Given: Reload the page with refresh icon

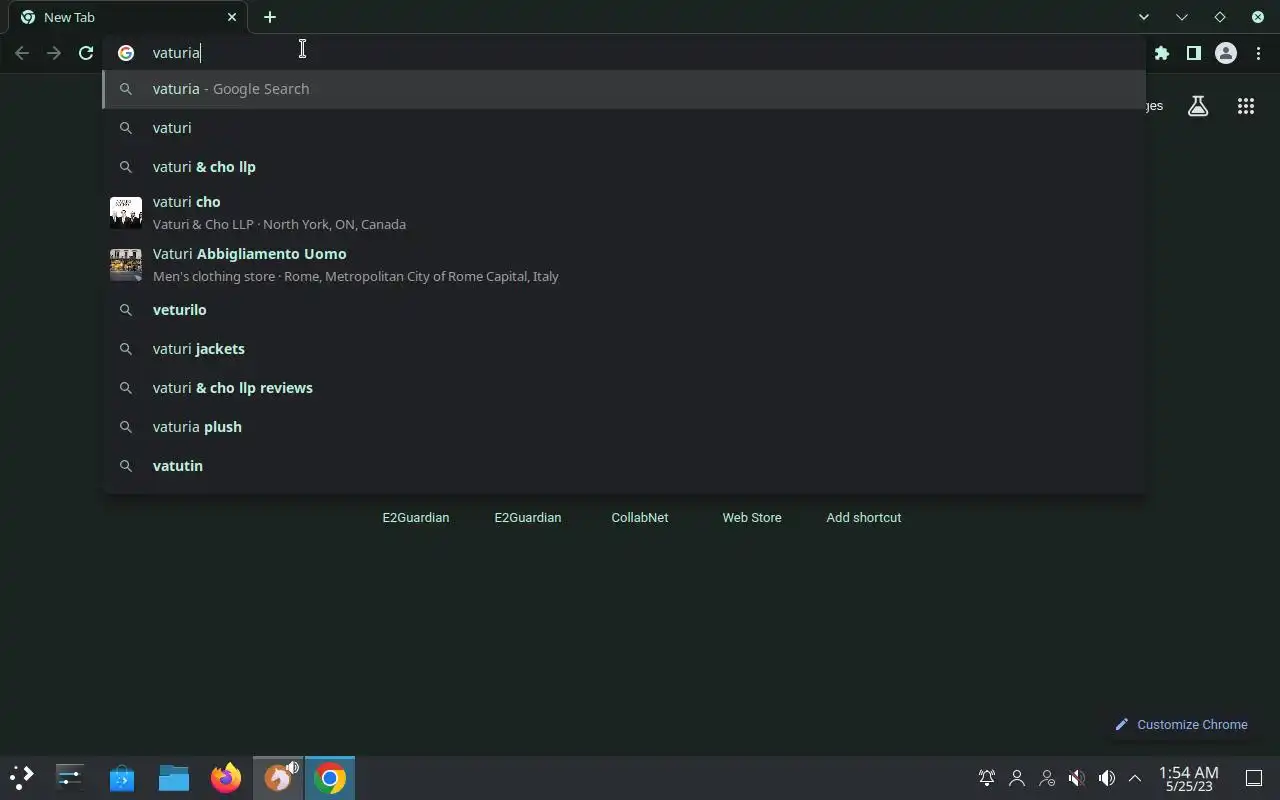Looking at the screenshot, I should point(86,53).
